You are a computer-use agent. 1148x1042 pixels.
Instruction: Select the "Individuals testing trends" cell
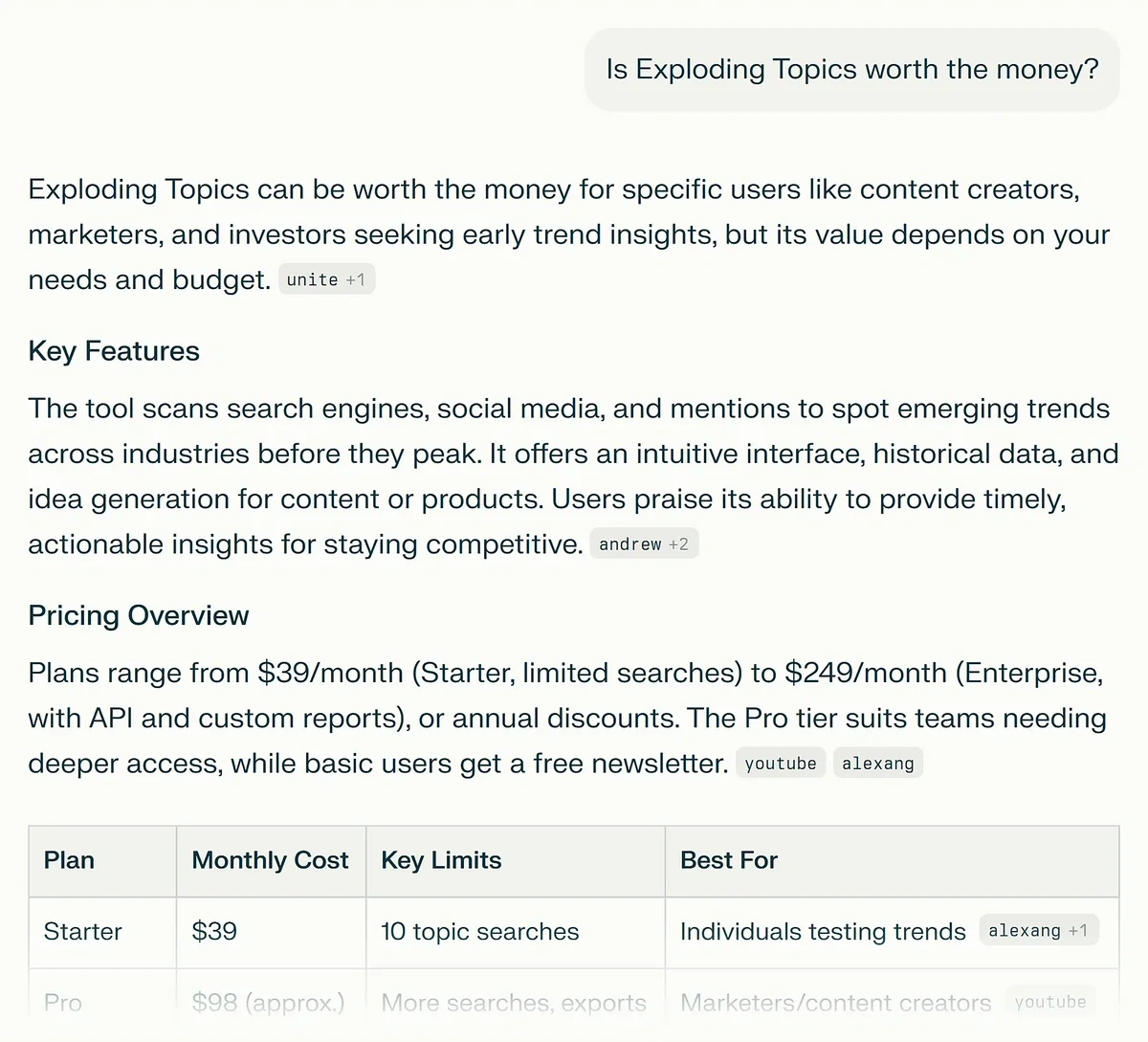[822, 931]
